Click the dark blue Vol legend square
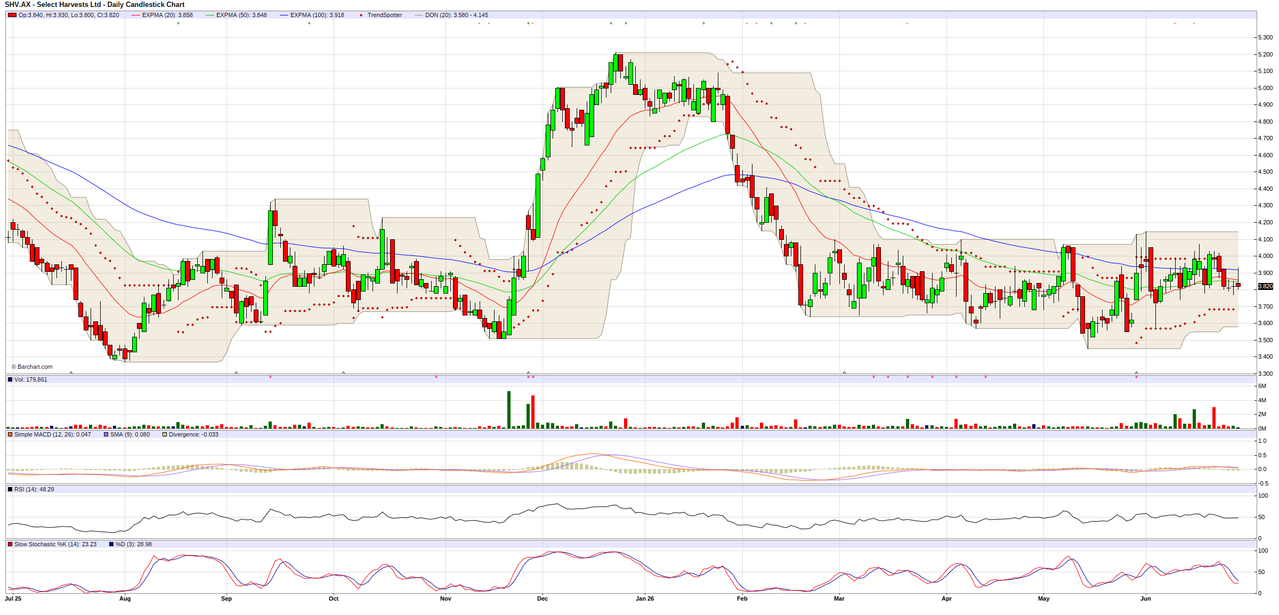Screen dimensions: 1279x615 click(11, 379)
